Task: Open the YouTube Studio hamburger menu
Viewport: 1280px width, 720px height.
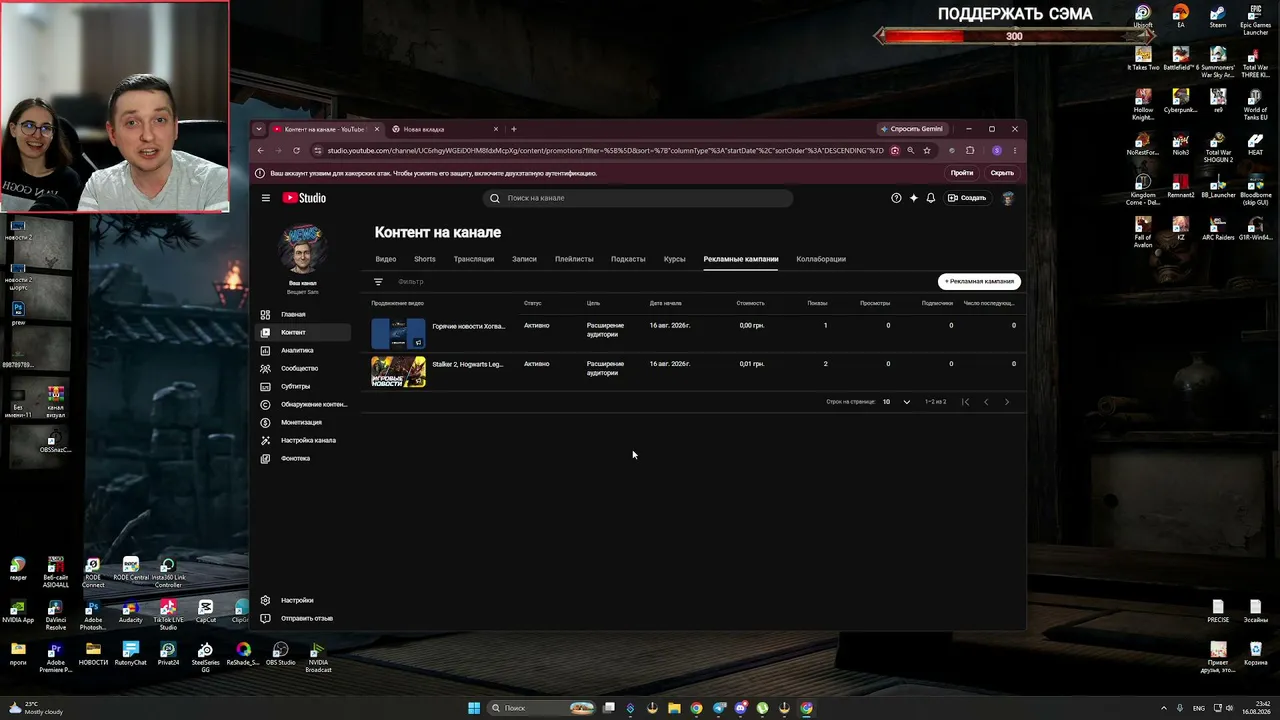Action: click(266, 198)
